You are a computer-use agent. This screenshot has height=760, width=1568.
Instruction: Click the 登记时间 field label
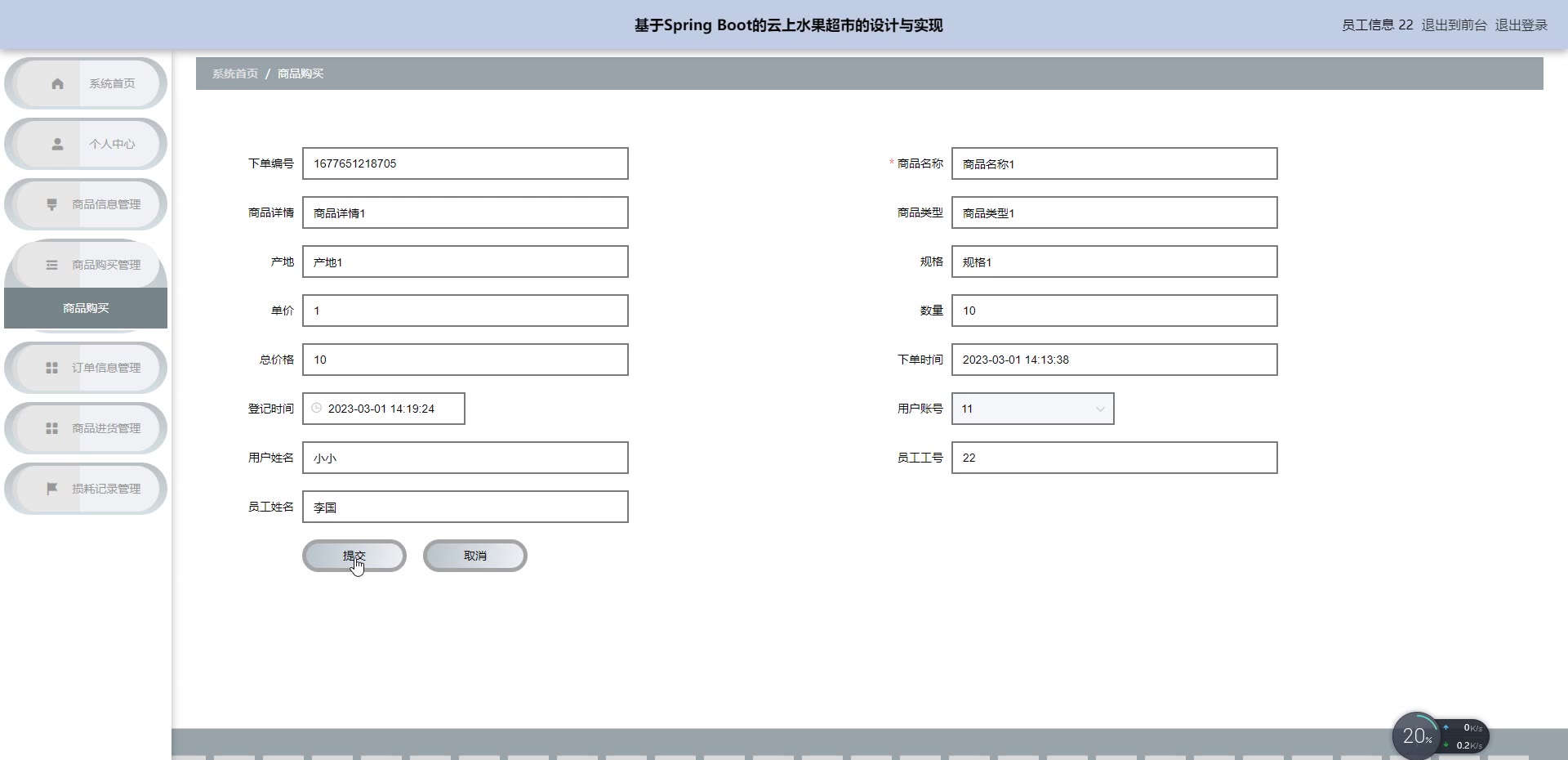click(271, 409)
